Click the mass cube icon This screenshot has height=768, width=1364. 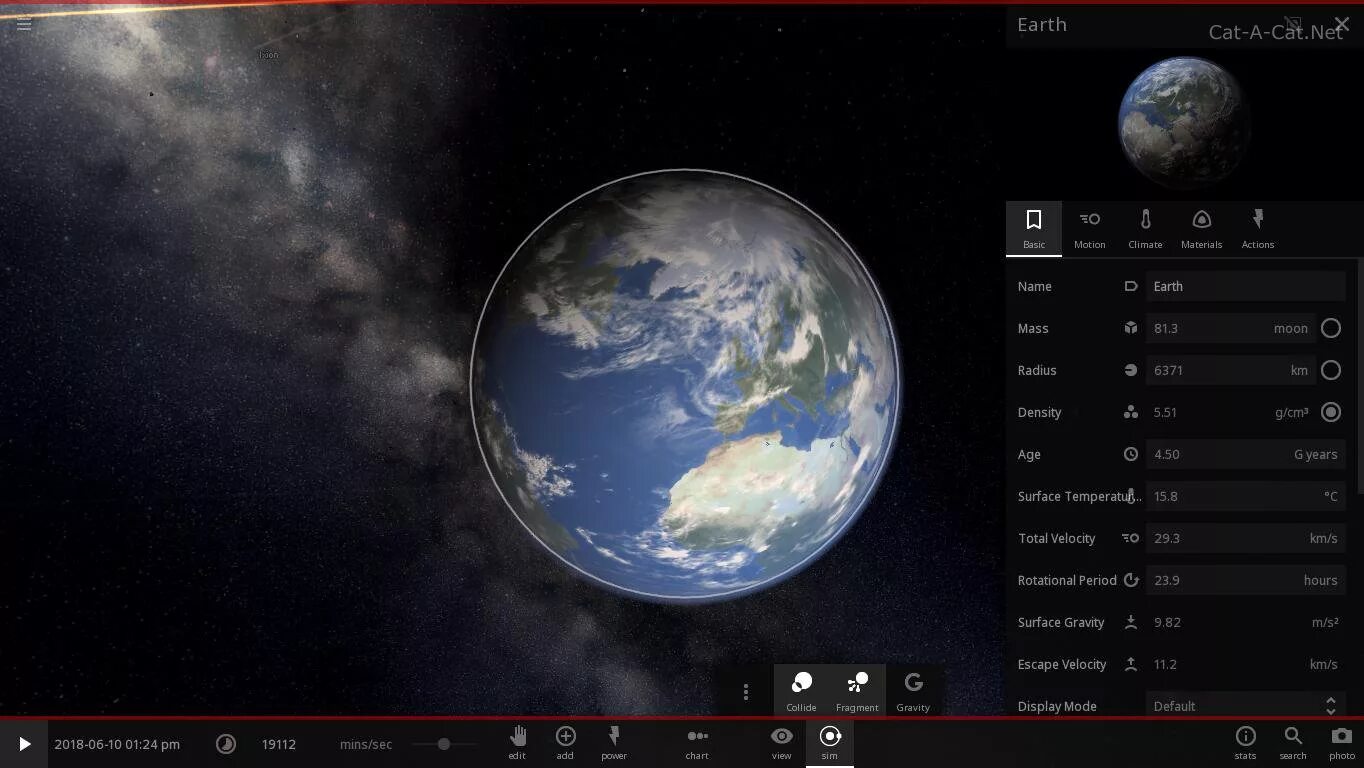pos(1131,328)
